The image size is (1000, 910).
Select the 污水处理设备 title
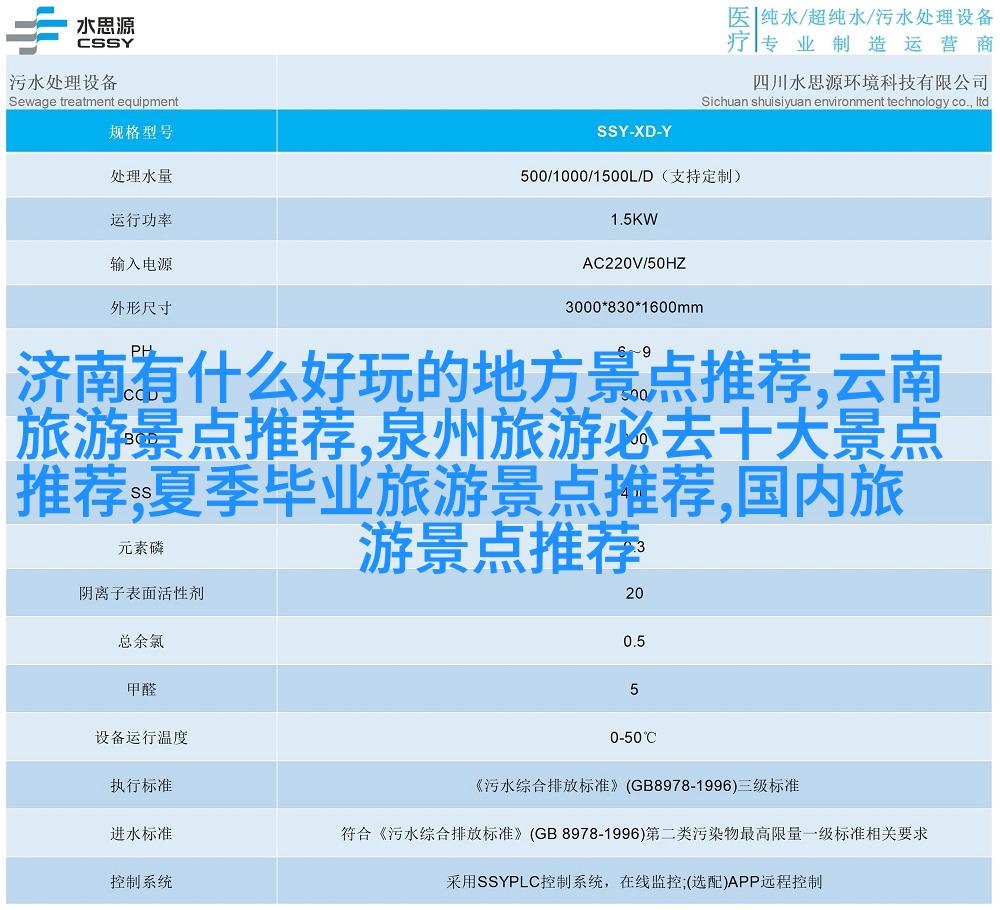point(63,82)
